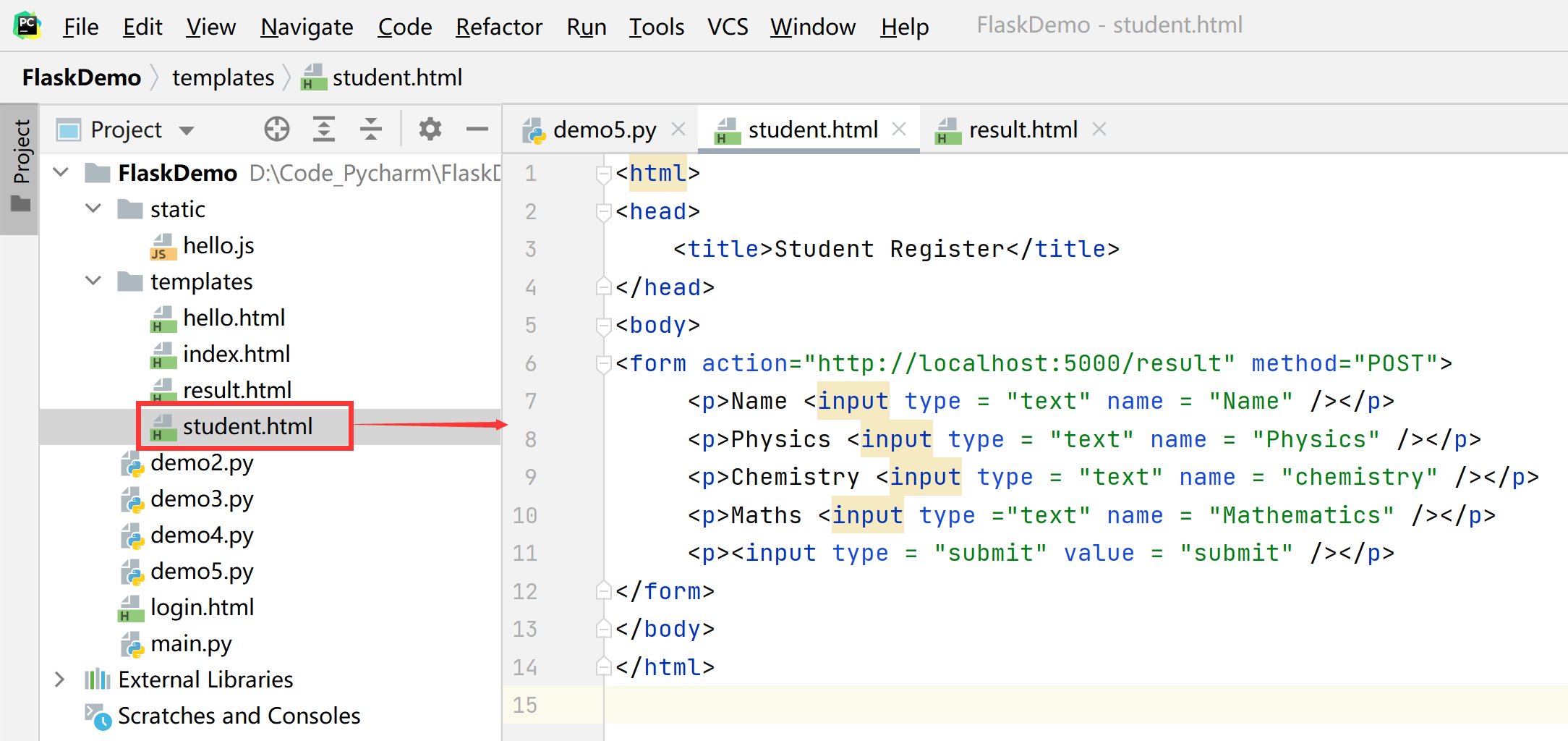Collapse the templates folder
This screenshot has width=1568, height=741.
[x=93, y=281]
